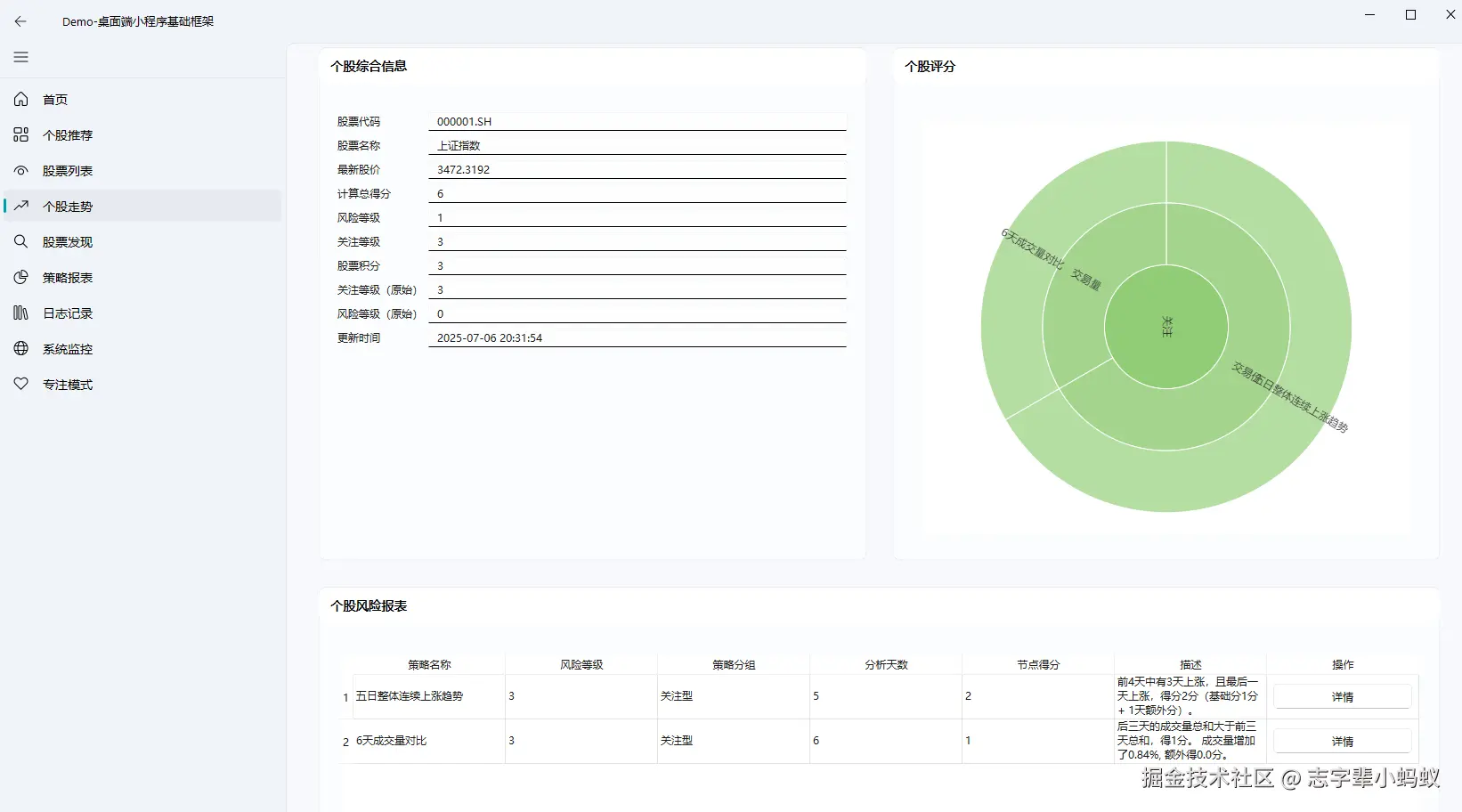
Task: Click the 策略名称 column header
Action: click(429, 664)
